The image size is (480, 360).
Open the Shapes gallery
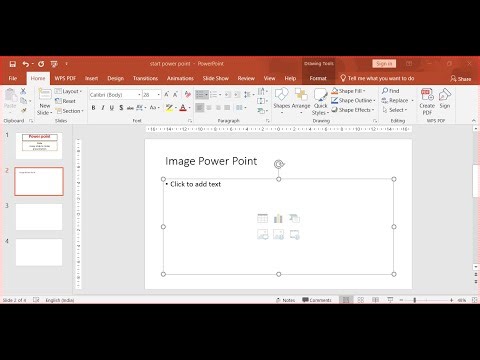(x=282, y=100)
